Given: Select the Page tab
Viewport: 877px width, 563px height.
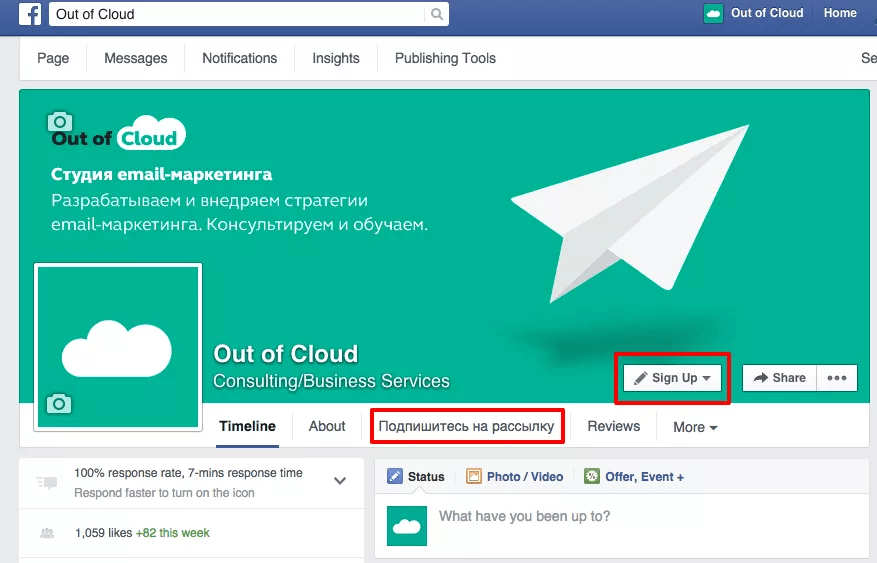Looking at the screenshot, I should pos(53,58).
